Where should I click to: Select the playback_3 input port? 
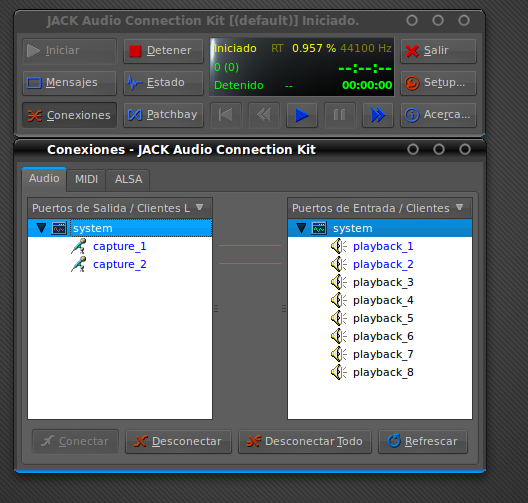(383, 282)
